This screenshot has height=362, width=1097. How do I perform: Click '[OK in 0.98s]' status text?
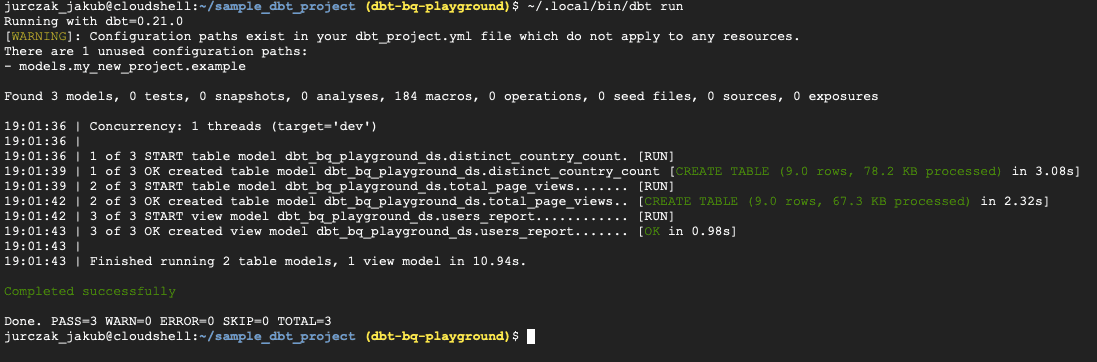[x=688, y=231]
